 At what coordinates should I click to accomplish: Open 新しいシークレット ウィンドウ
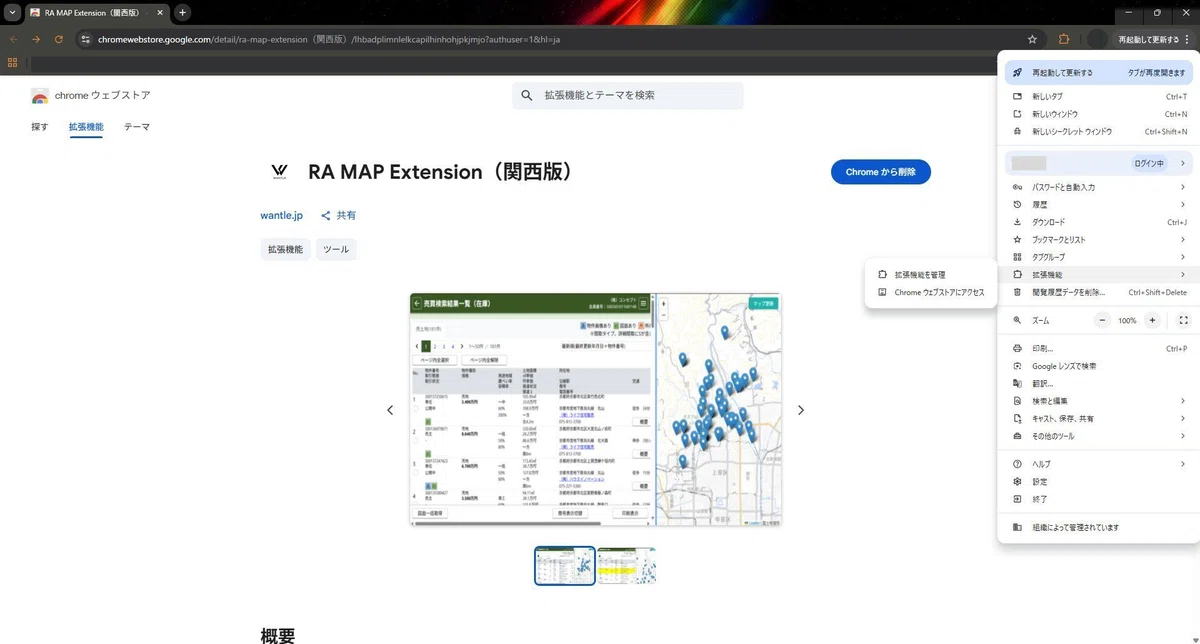click(1099, 131)
